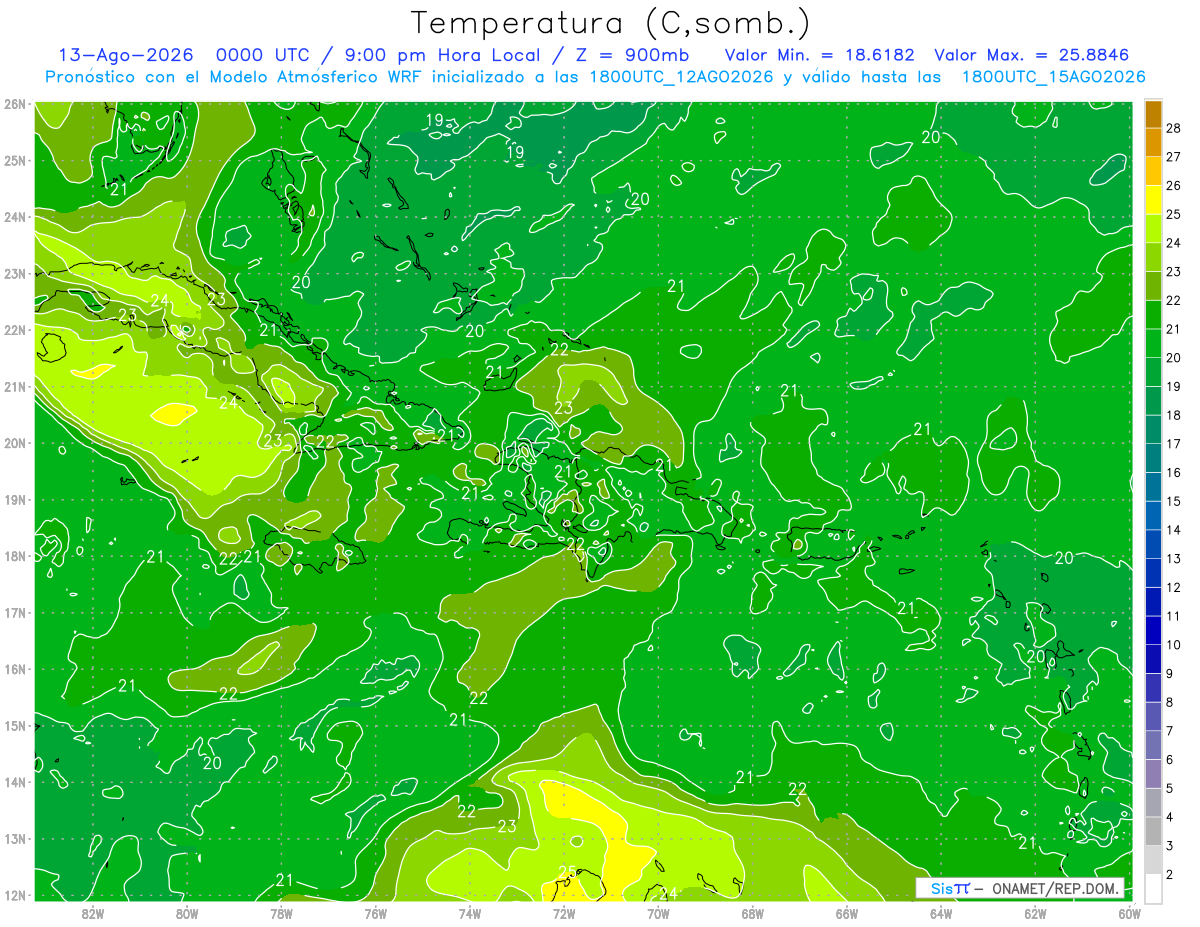Click the legend value 26
This screenshot has height=927, width=1200.
1173,185
